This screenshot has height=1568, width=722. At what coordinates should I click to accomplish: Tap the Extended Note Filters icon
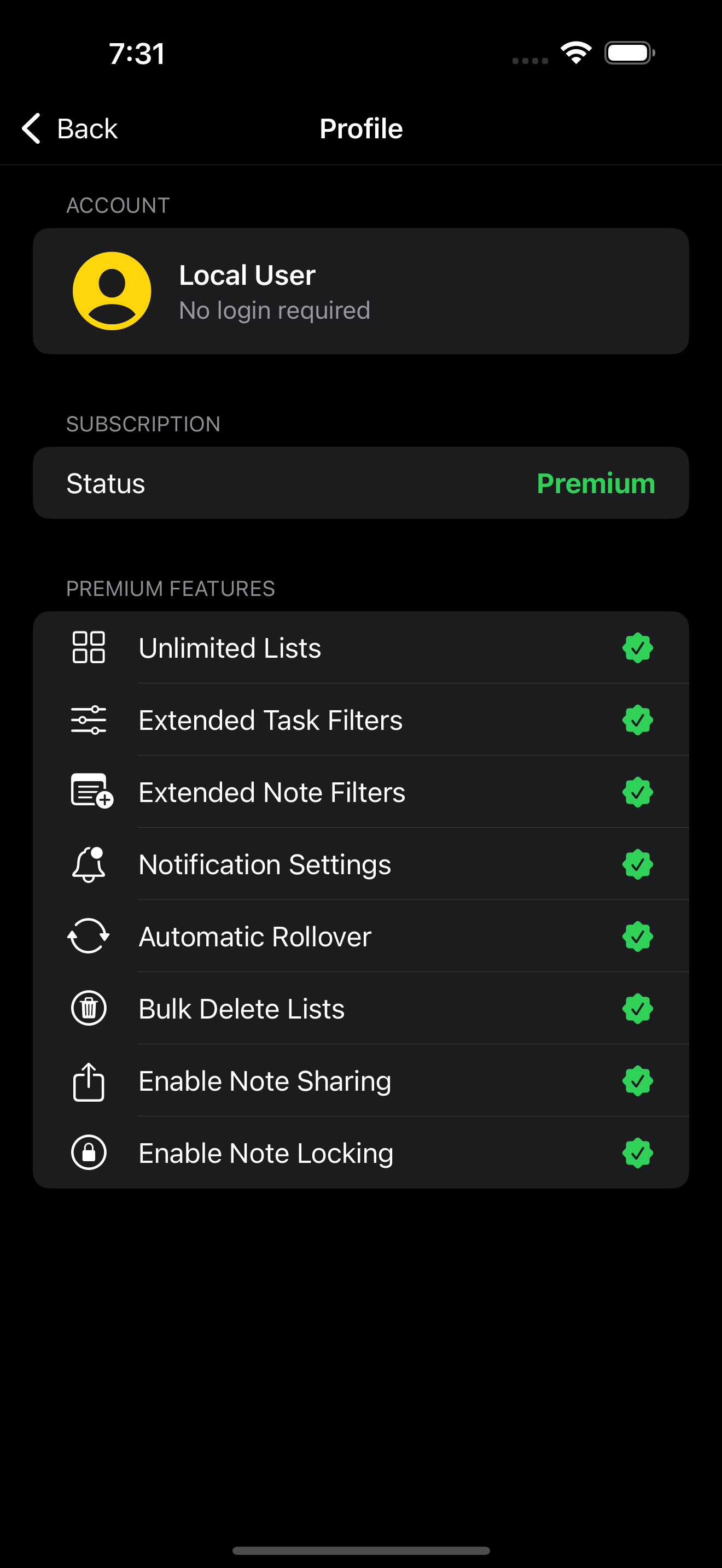click(x=92, y=791)
